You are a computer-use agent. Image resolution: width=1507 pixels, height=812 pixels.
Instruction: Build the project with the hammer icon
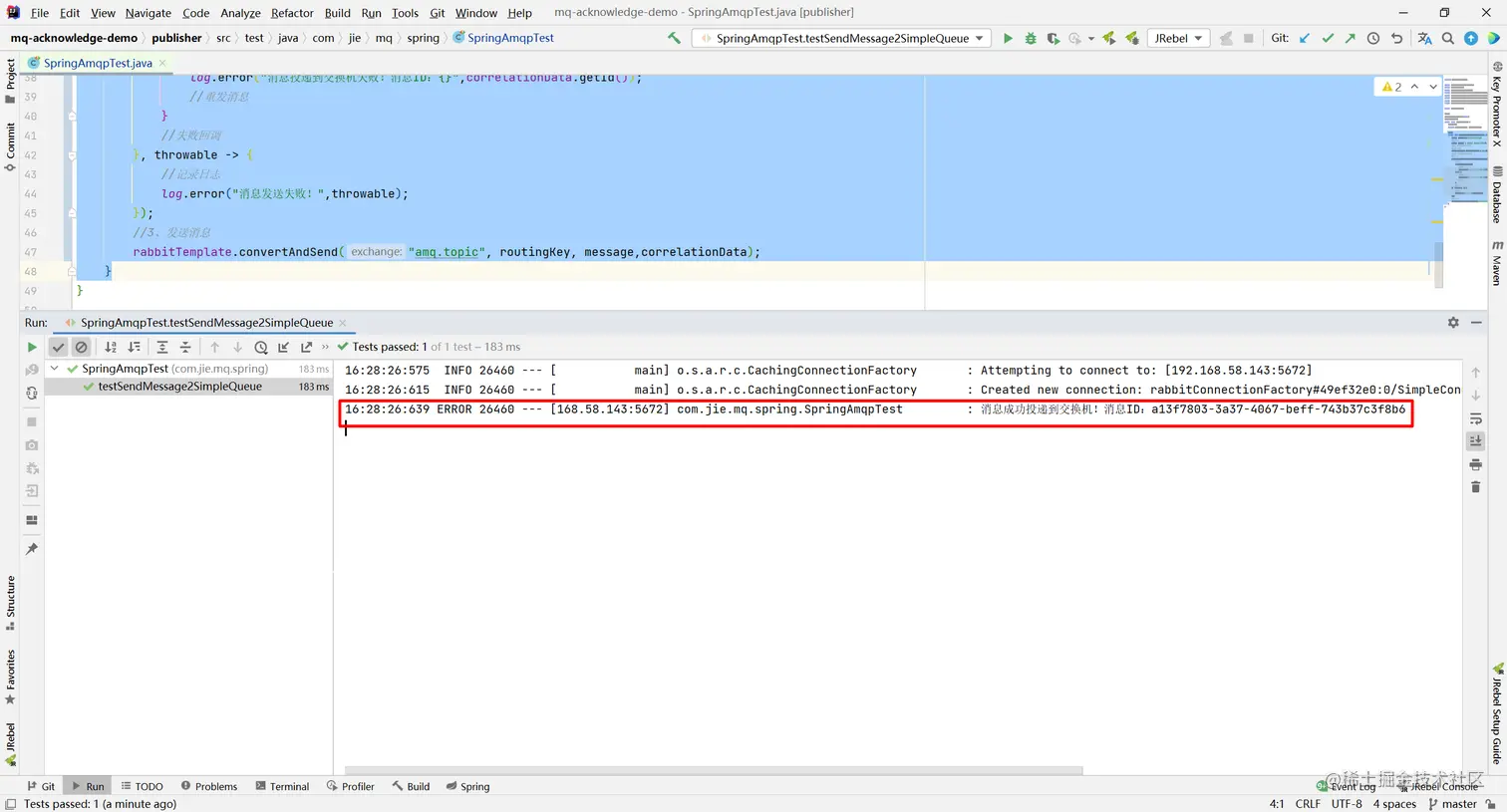pyautogui.click(x=674, y=38)
